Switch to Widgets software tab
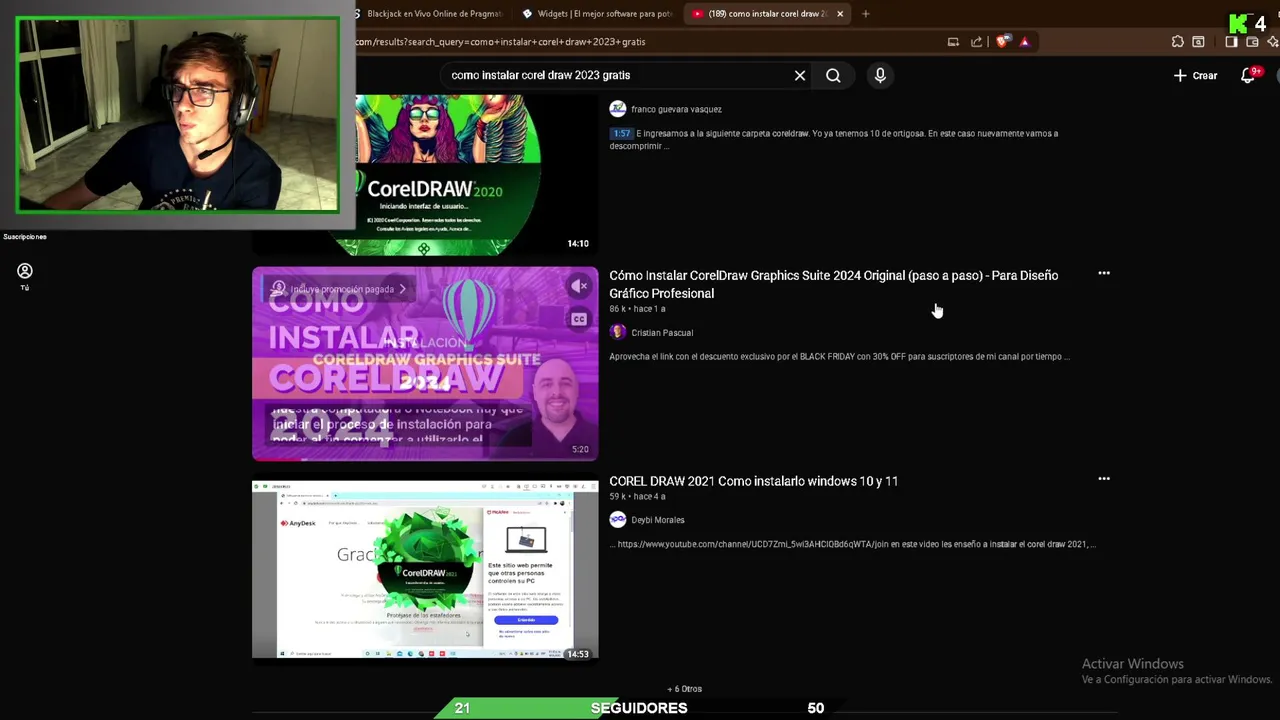 [x=598, y=14]
